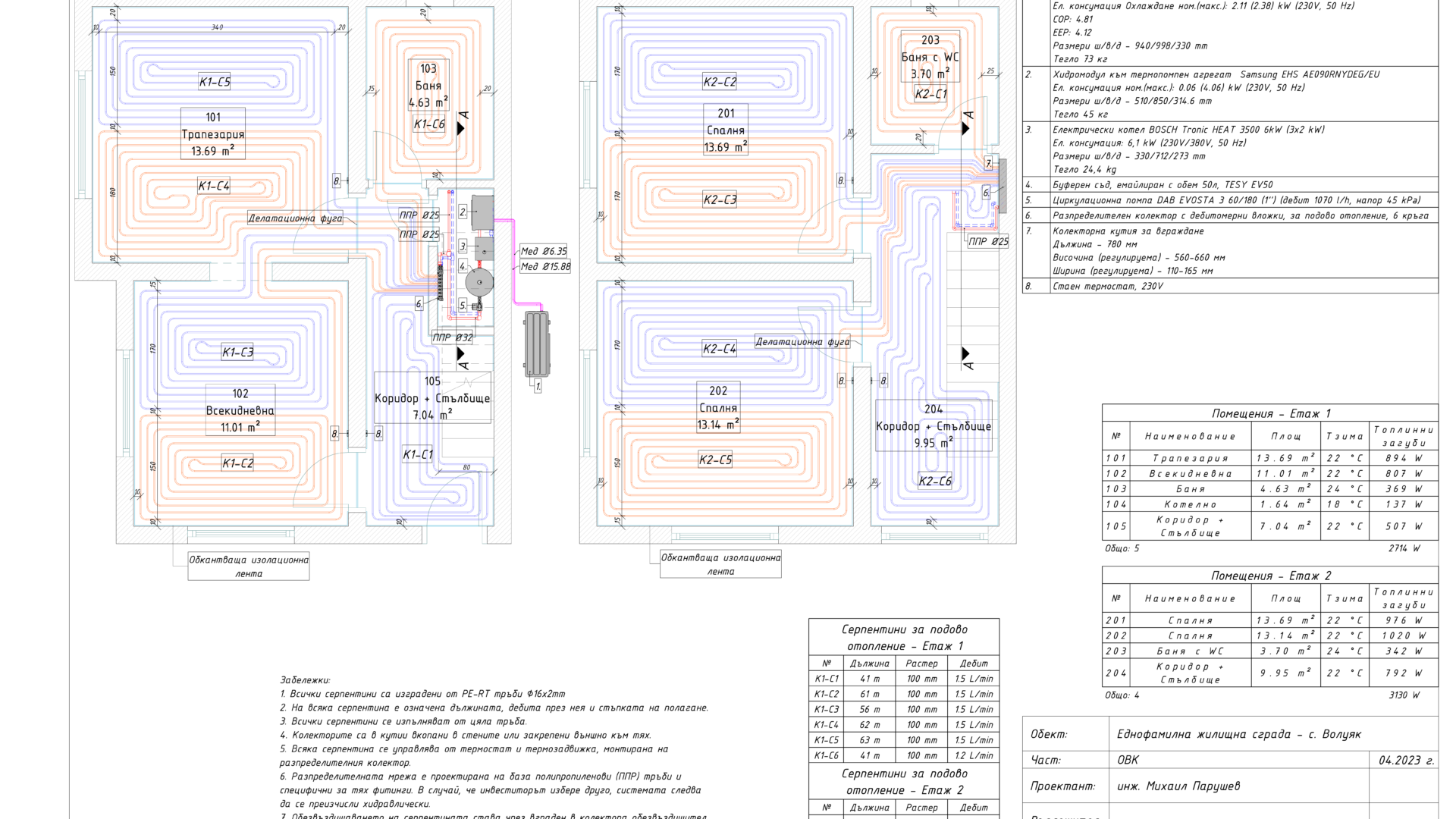The image size is (1456, 819).
Task: Select the 807 W heat loss cell
Action: pyautogui.click(x=1404, y=473)
